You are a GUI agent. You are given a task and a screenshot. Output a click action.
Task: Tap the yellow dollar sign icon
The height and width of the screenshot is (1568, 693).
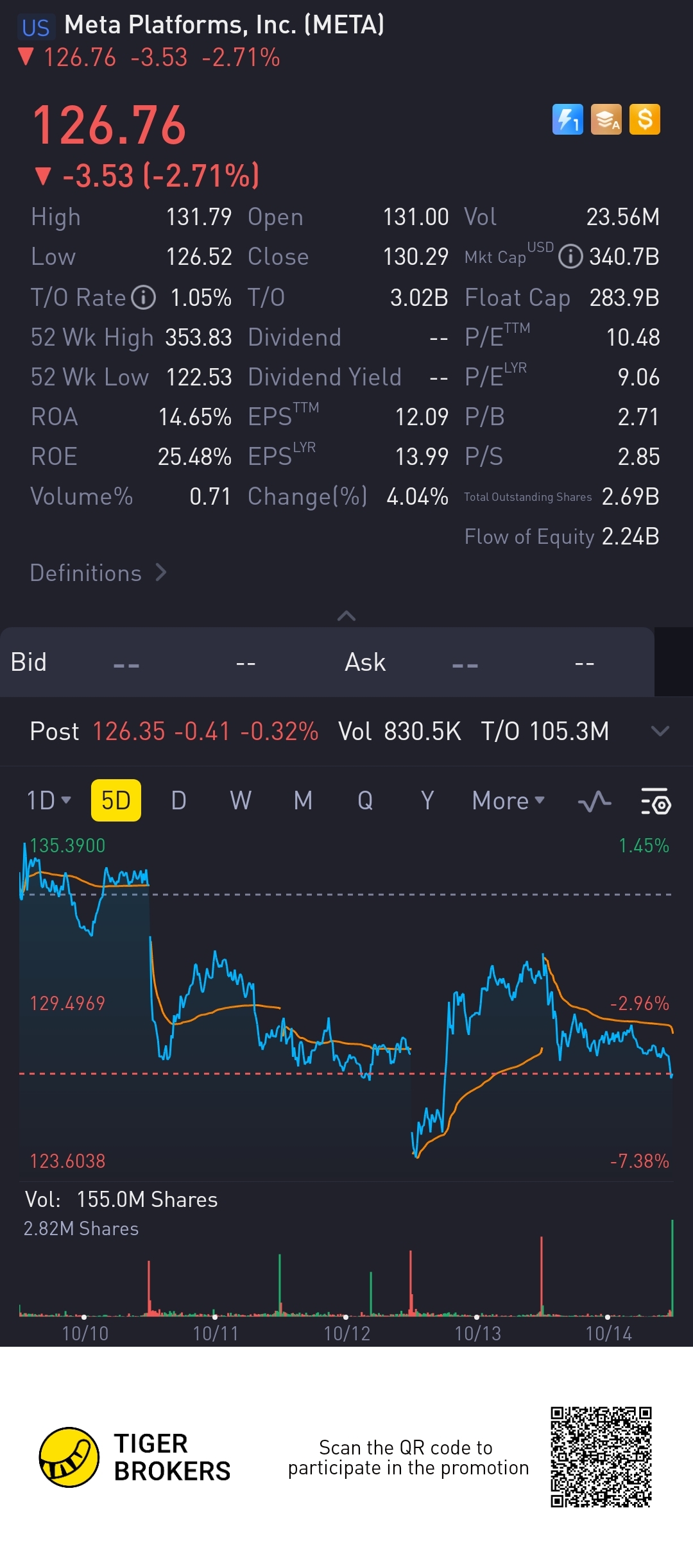point(644,119)
